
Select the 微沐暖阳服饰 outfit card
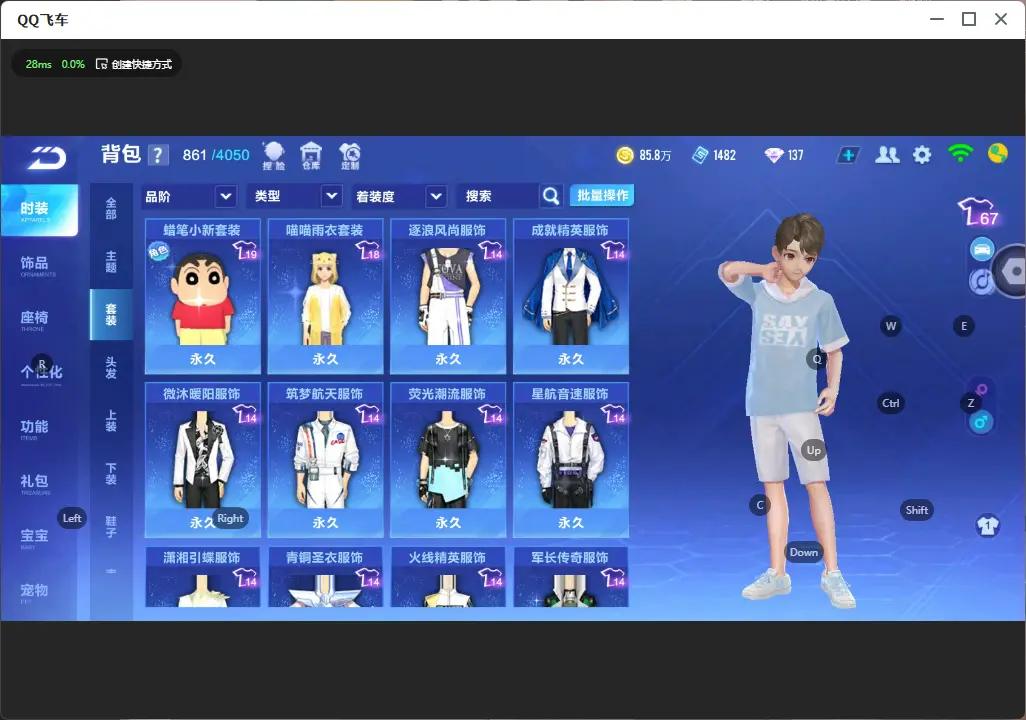(202, 459)
